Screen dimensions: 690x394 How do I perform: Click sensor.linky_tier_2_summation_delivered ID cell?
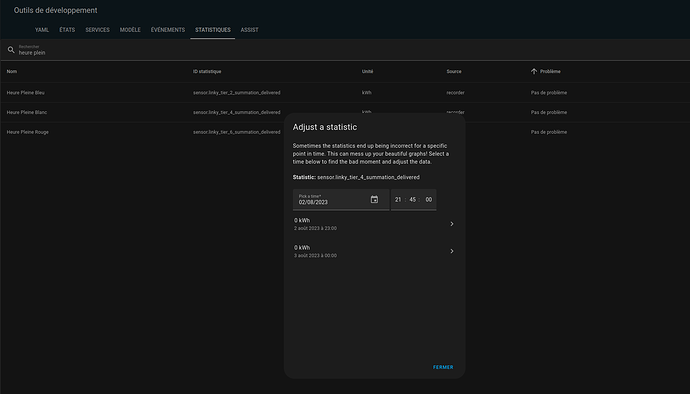[236, 93]
